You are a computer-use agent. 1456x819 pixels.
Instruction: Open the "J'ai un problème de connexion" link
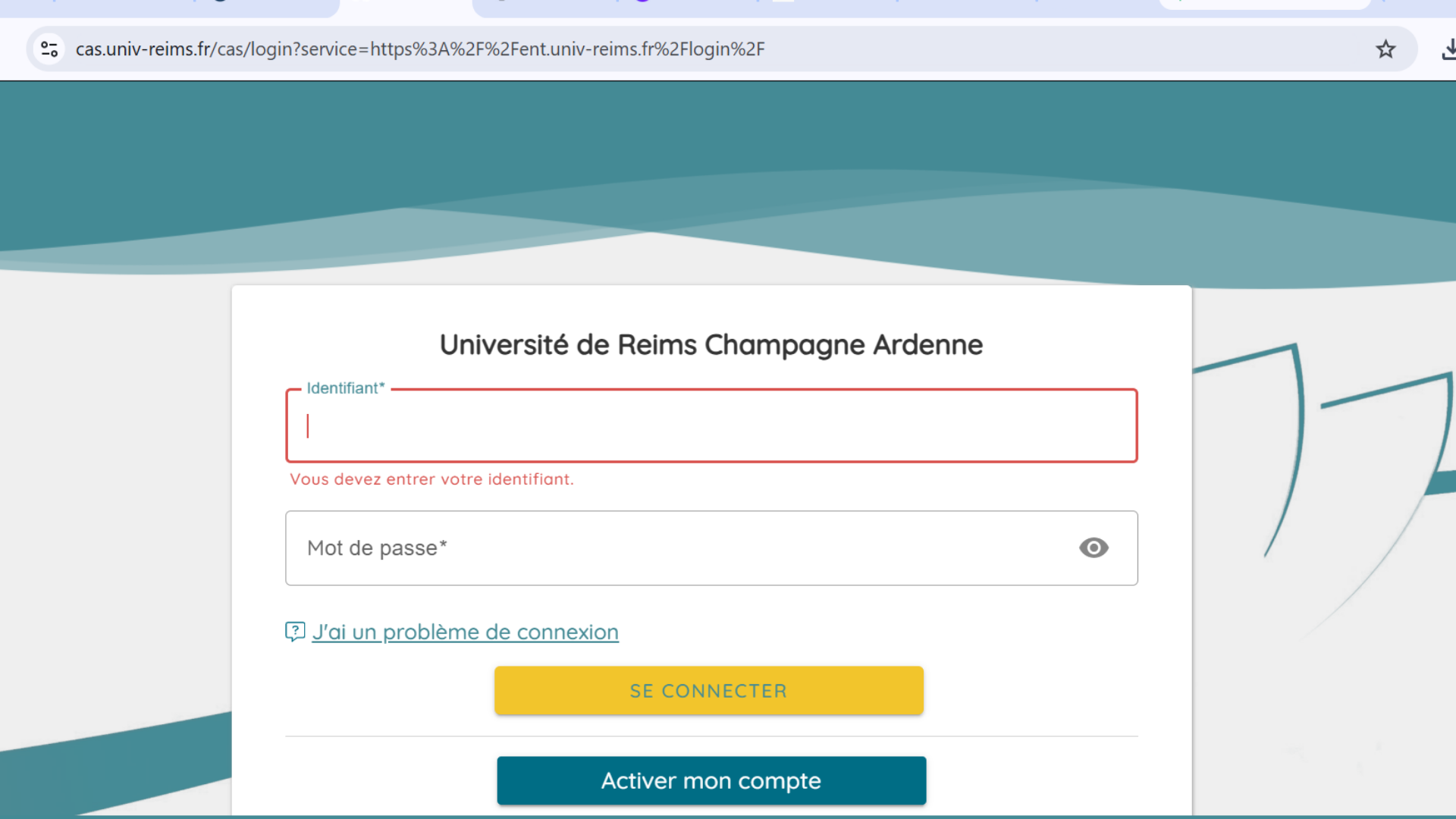(465, 632)
